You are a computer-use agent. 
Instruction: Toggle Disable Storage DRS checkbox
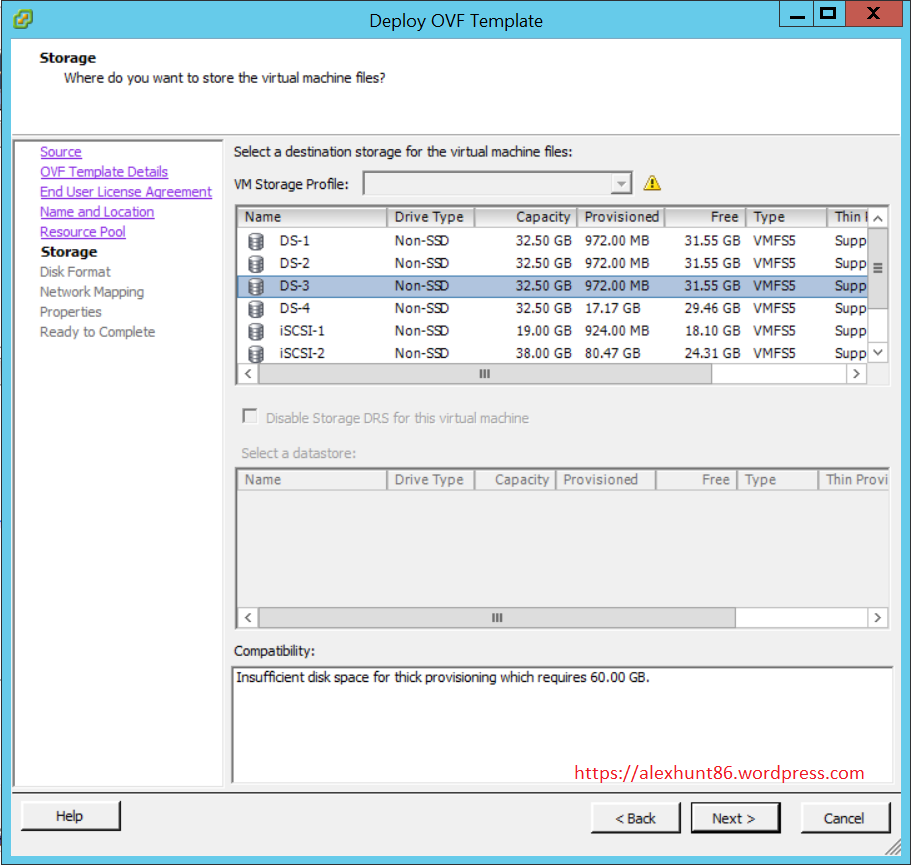250,417
